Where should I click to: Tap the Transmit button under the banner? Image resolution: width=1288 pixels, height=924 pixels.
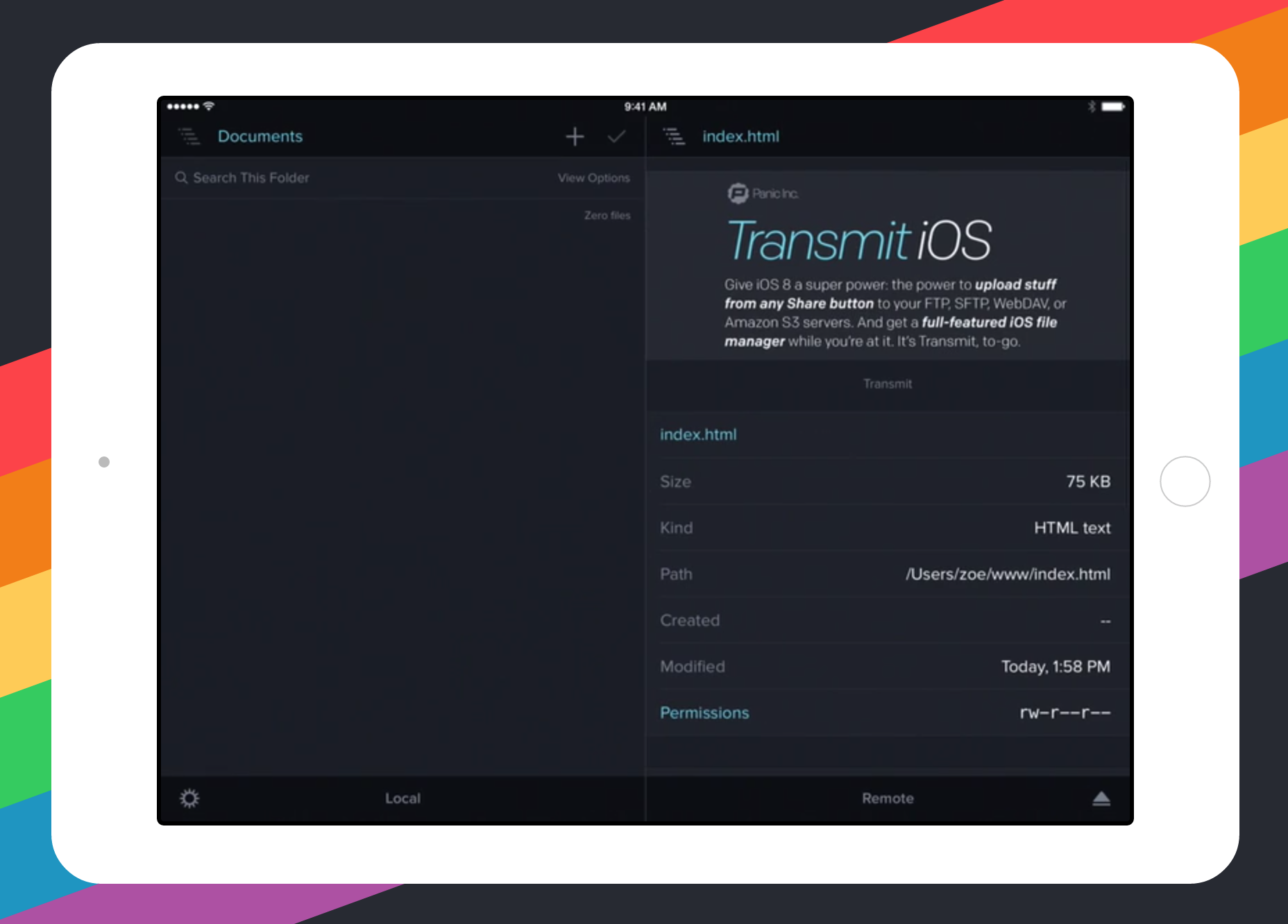tap(888, 384)
